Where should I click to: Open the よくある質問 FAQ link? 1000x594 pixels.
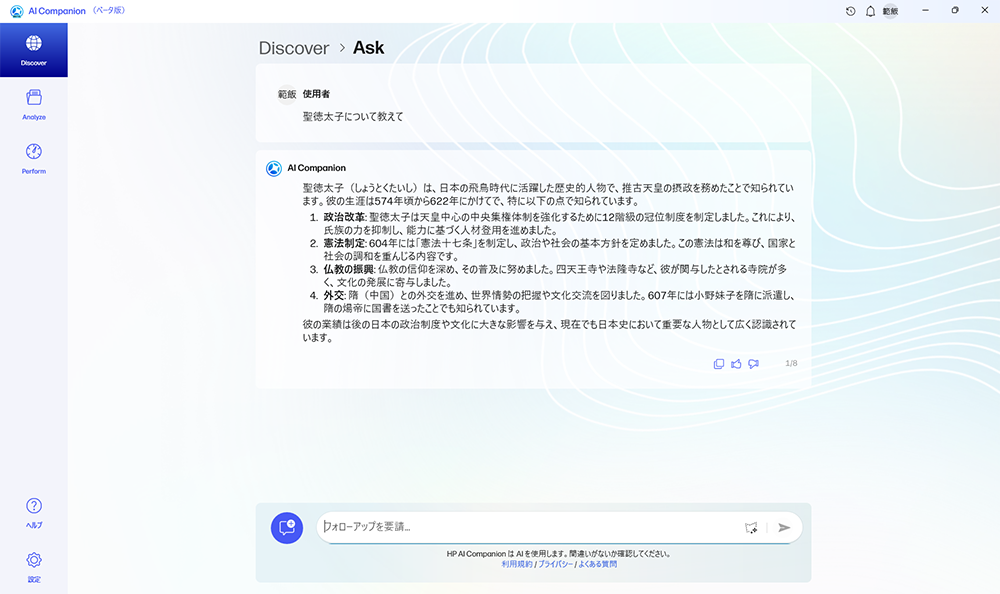tap(597, 564)
